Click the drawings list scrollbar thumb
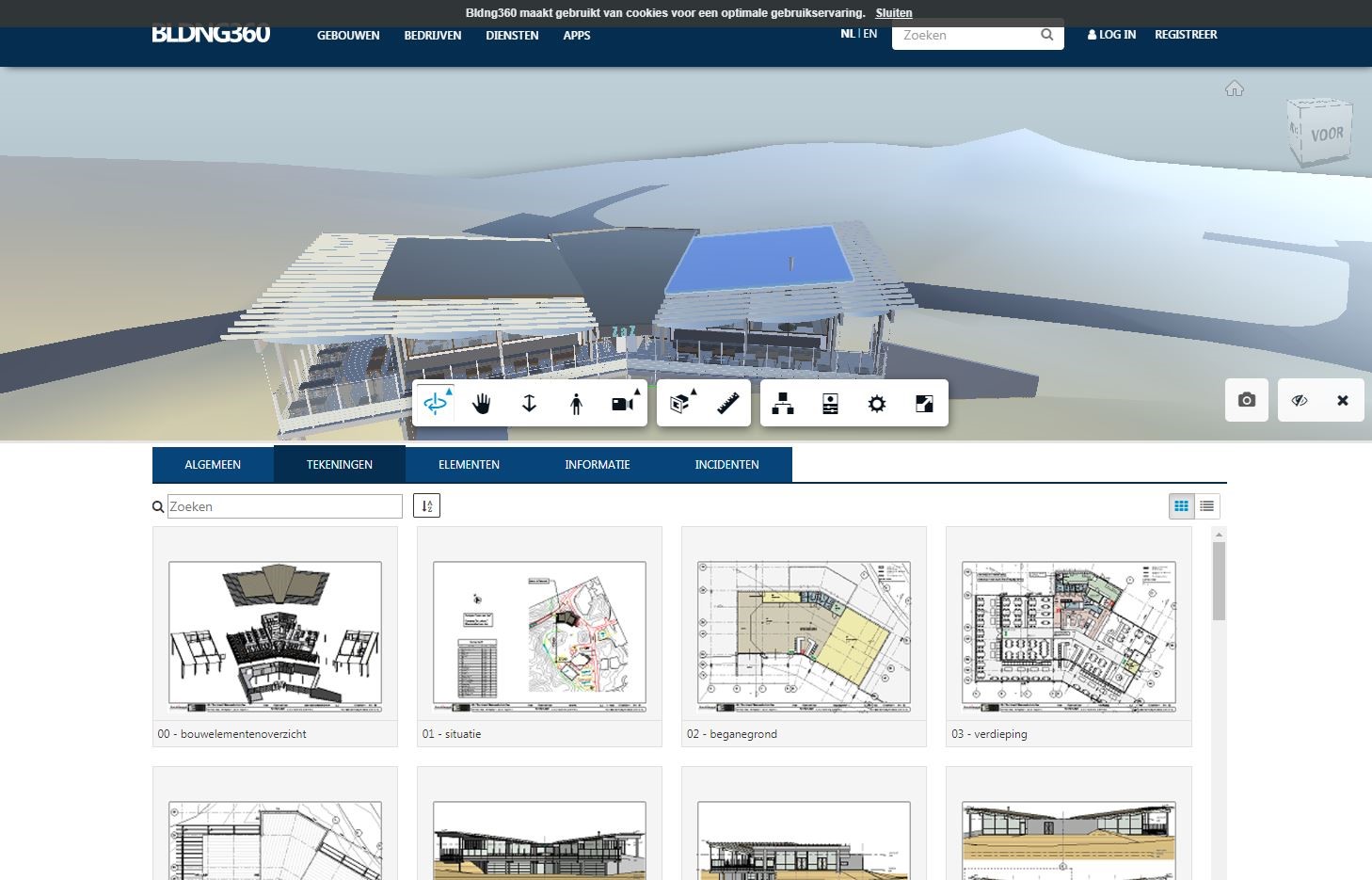This screenshot has height=880, width=1372. pyautogui.click(x=1219, y=581)
